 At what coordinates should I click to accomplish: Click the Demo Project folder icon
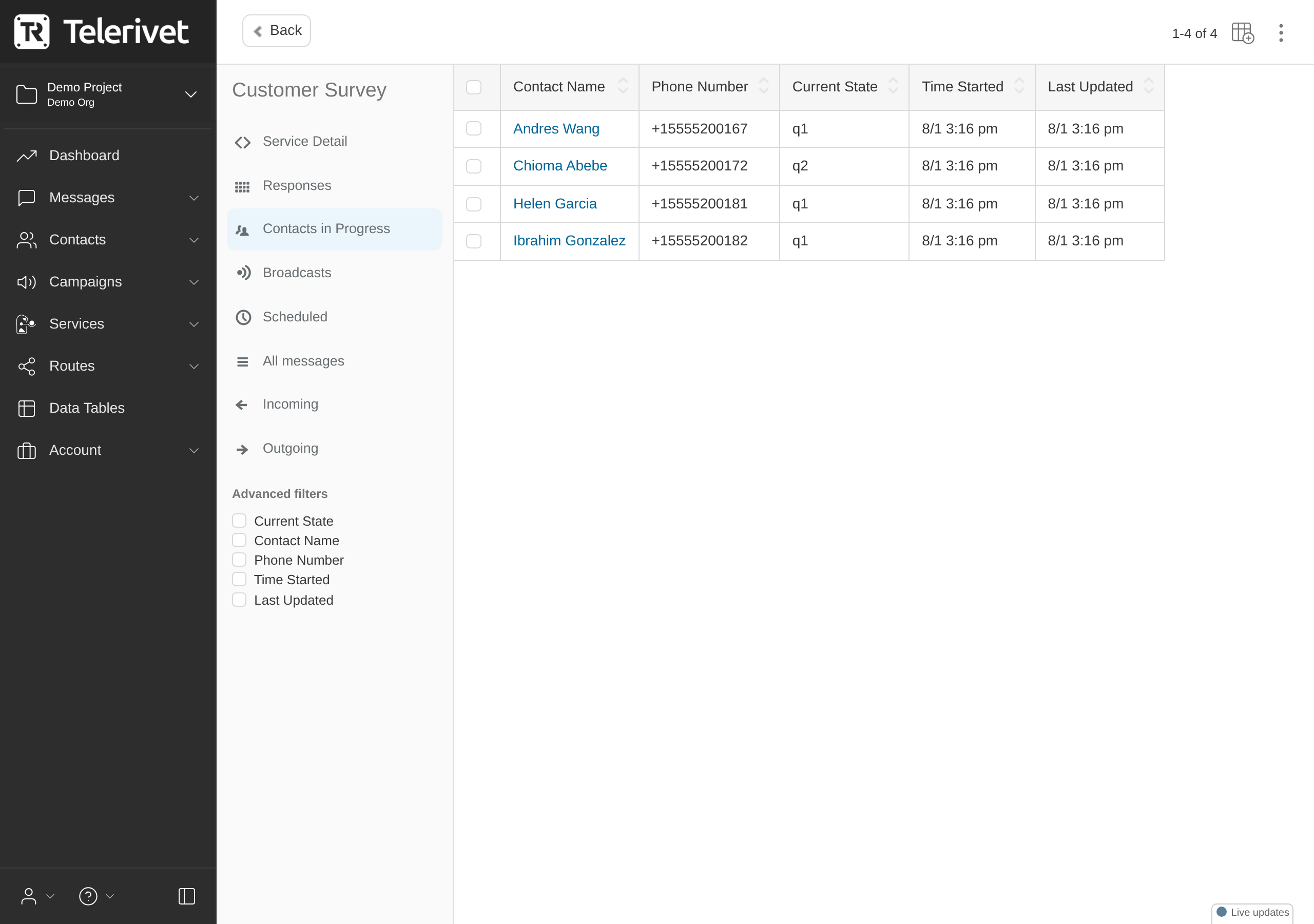click(26, 94)
